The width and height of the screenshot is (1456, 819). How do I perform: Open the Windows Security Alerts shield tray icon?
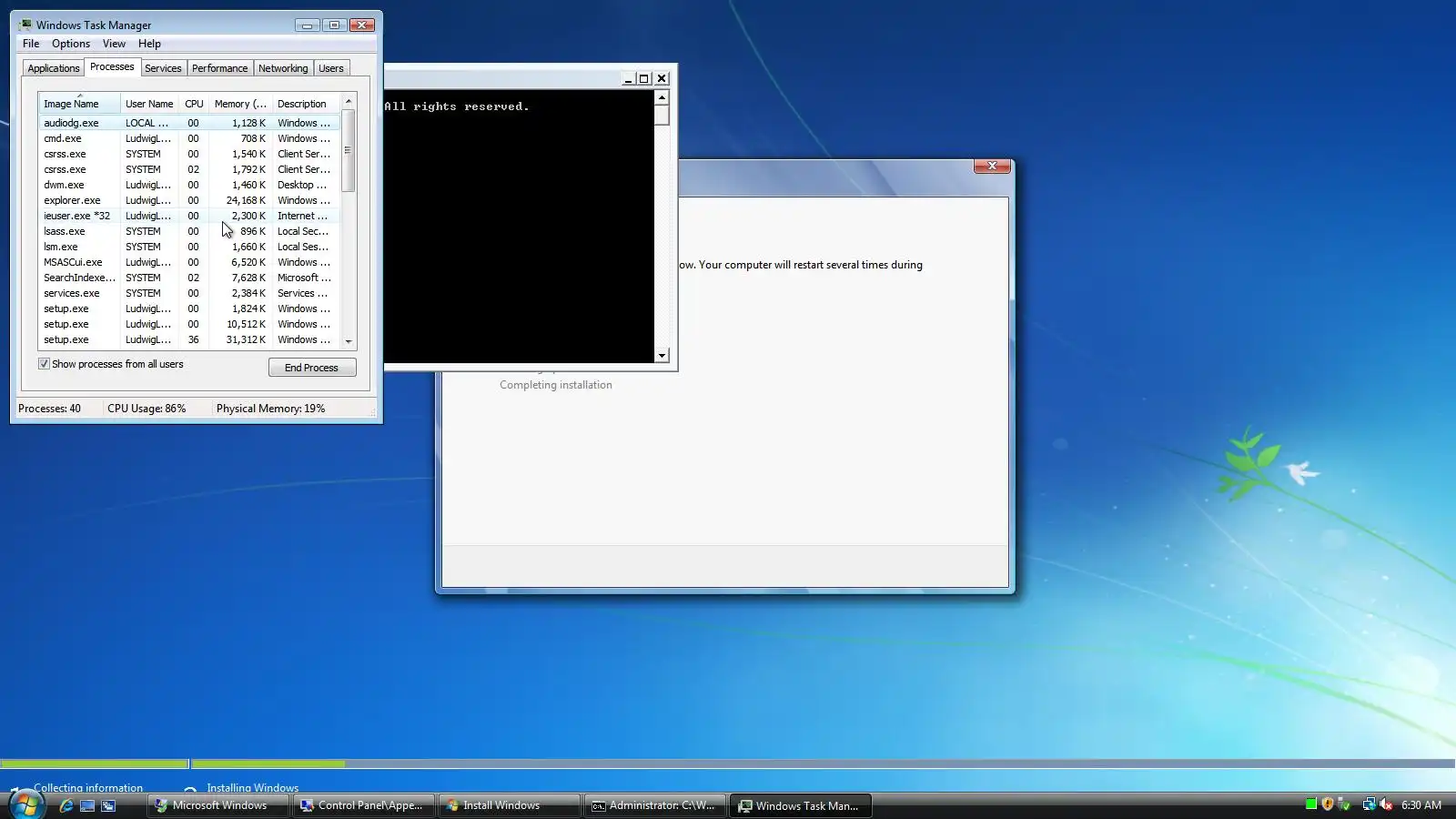[x=1328, y=804]
